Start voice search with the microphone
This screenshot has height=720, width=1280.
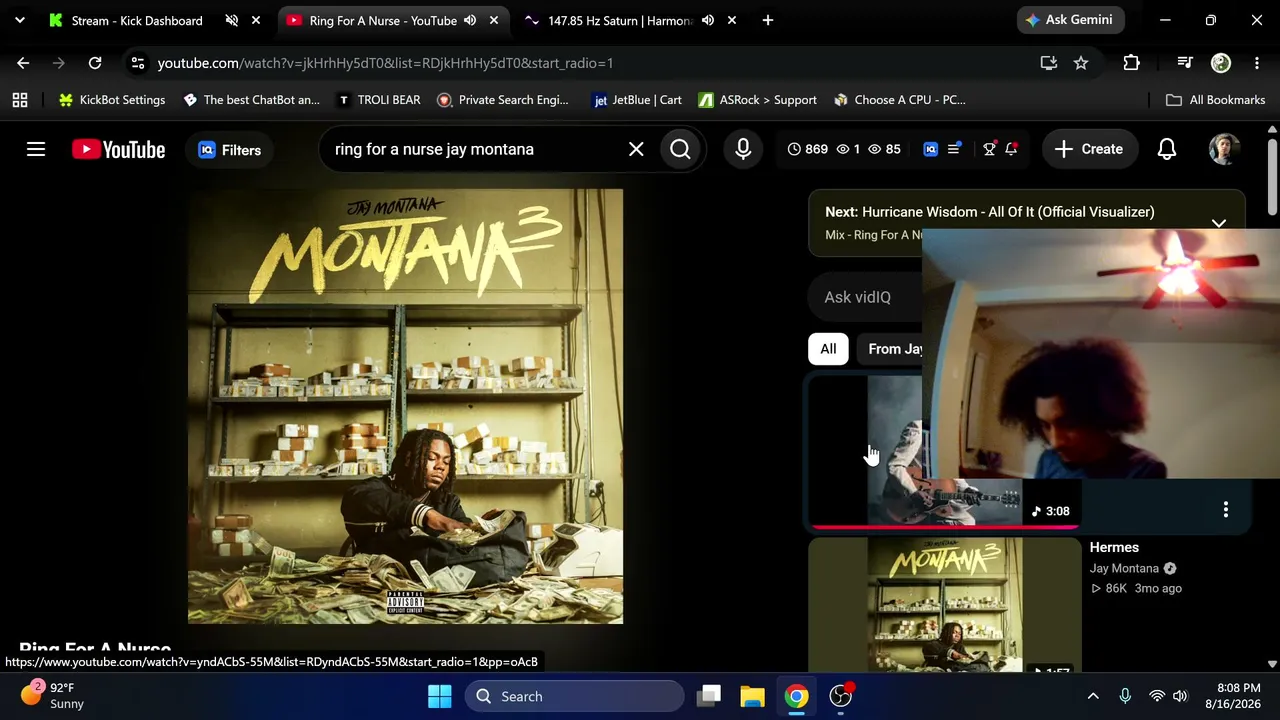pyautogui.click(x=743, y=150)
